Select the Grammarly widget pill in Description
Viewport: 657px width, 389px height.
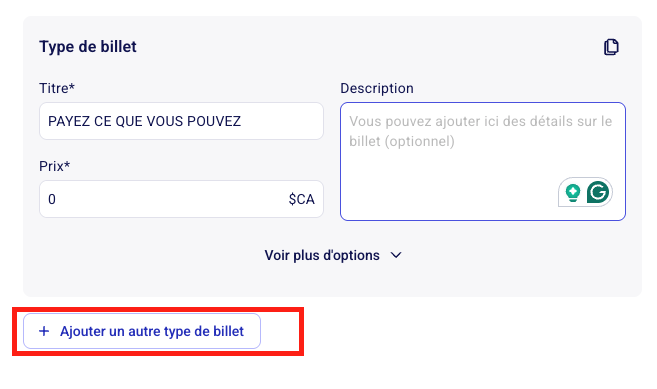(585, 192)
